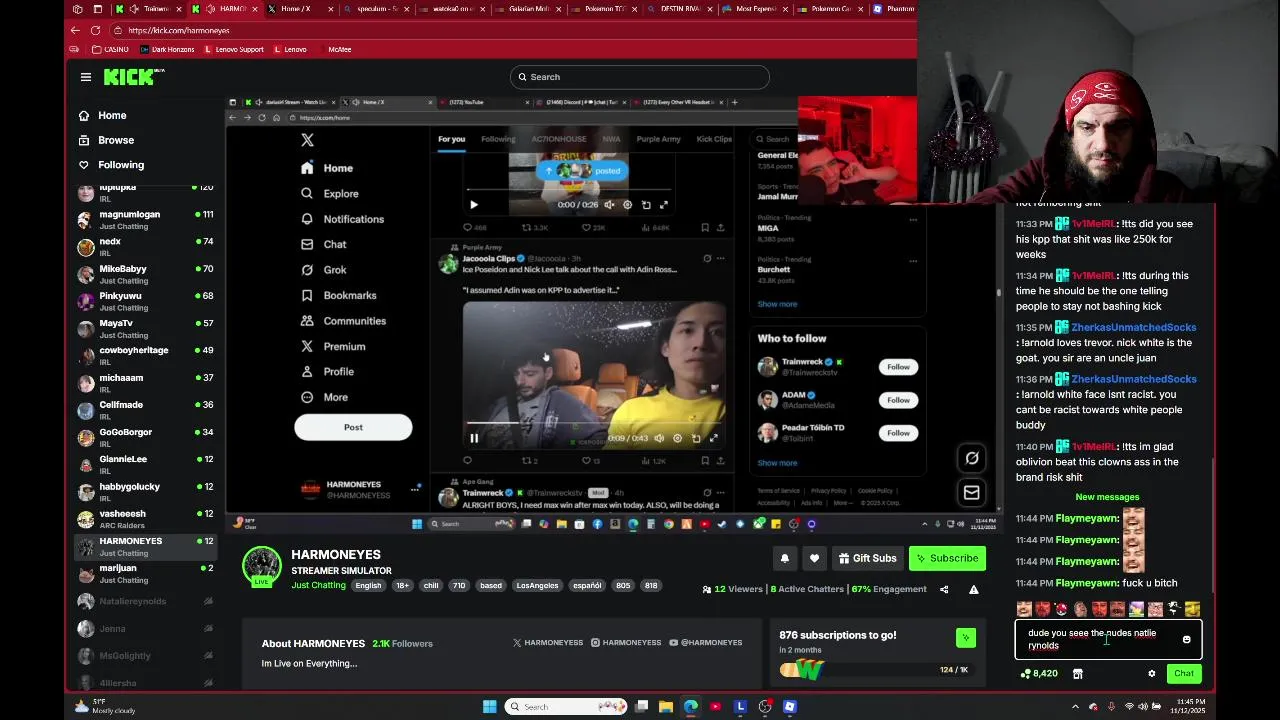Toggle the follow heart button
The height and width of the screenshot is (720, 1280).
pos(814,558)
